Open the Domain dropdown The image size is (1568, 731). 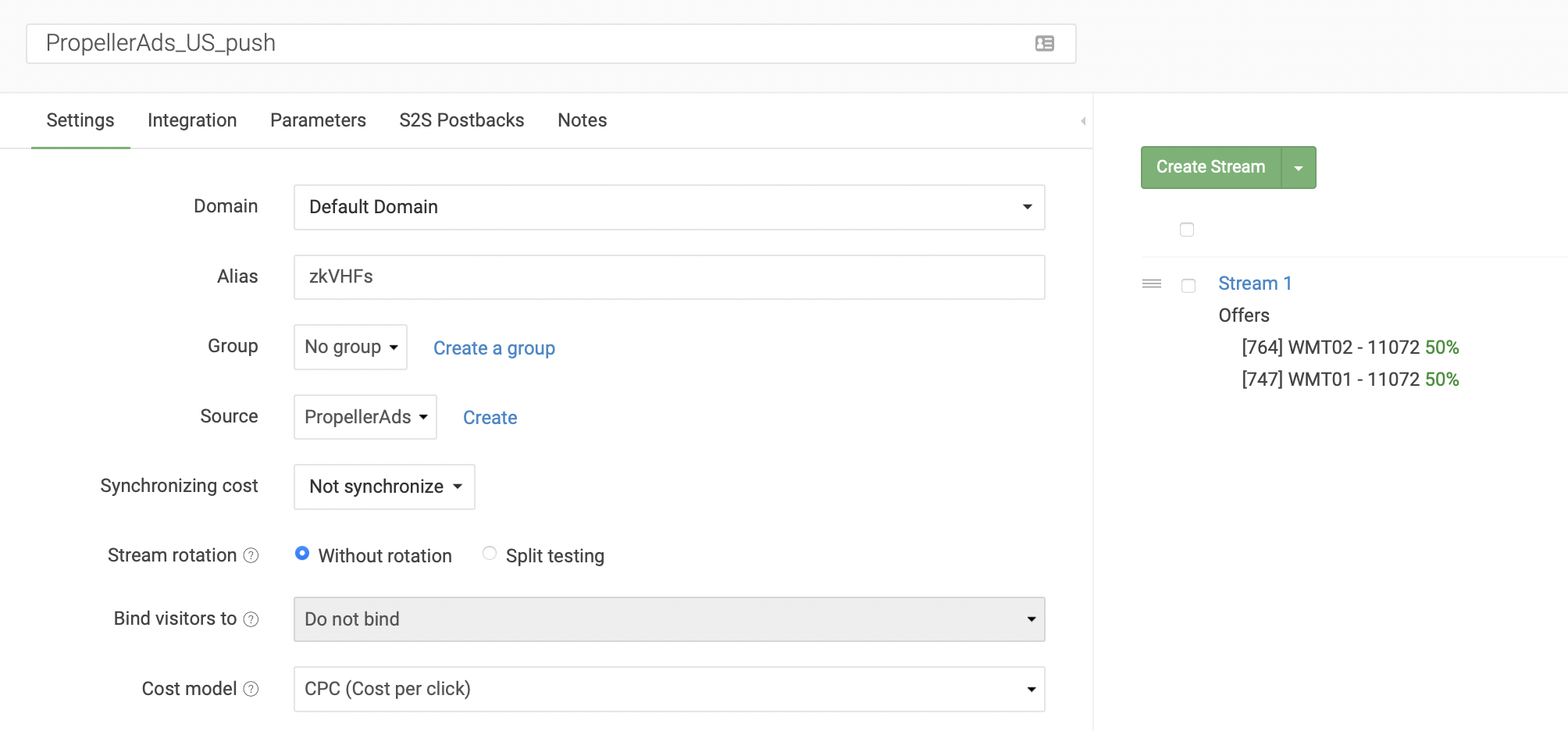(669, 207)
